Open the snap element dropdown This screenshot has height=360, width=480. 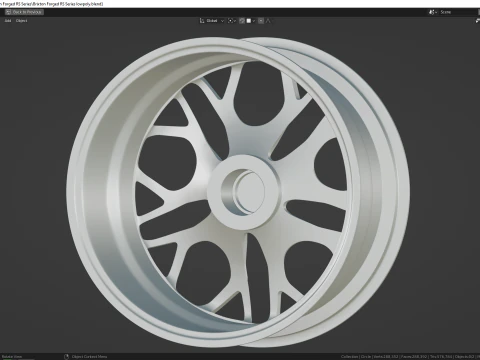(x=251, y=21)
